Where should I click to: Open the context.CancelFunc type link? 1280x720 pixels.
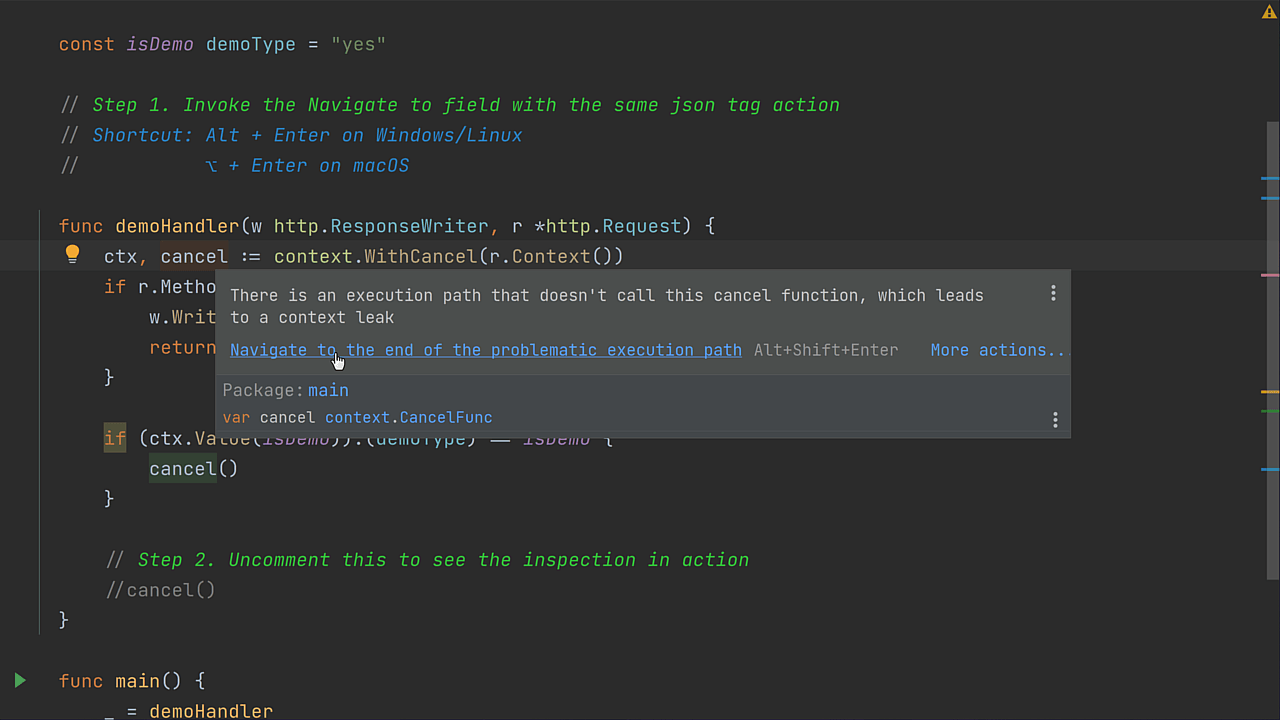409,417
